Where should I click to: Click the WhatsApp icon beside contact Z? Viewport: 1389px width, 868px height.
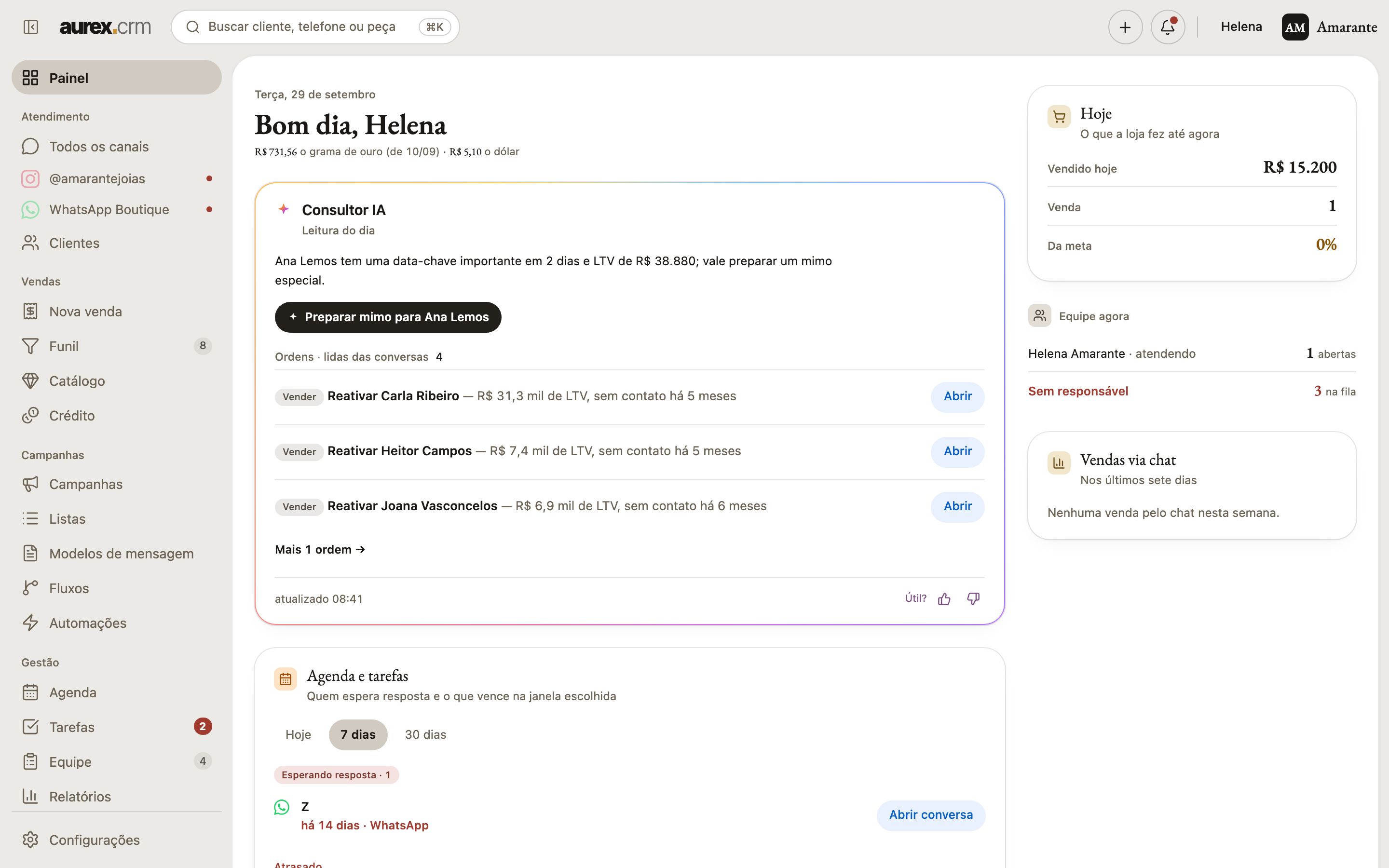(281, 807)
